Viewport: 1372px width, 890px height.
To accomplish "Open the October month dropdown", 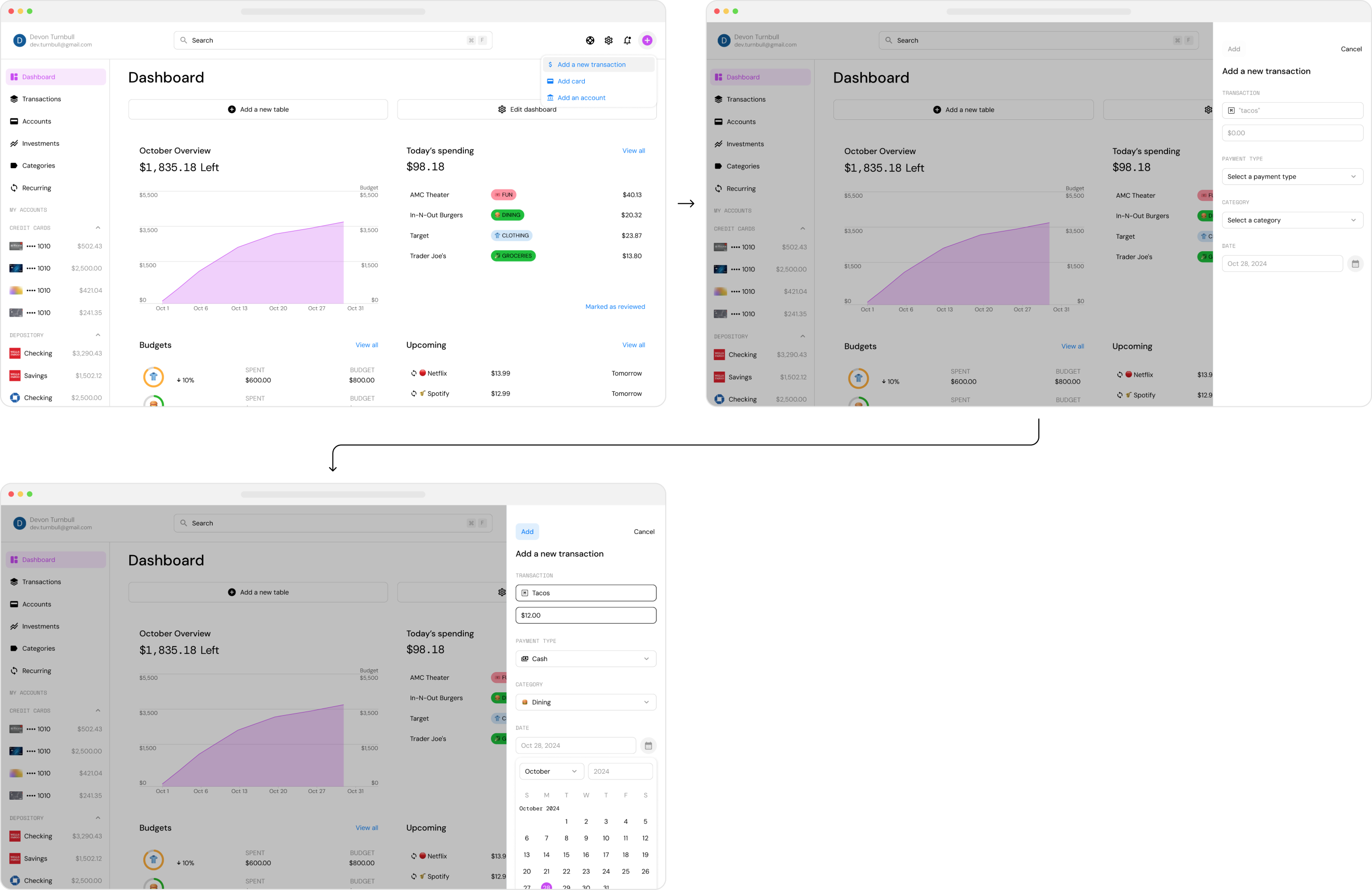I will (x=551, y=771).
